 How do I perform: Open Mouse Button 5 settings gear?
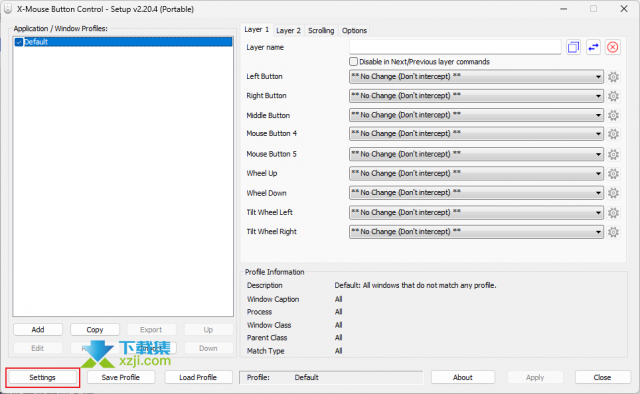tap(613, 154)
